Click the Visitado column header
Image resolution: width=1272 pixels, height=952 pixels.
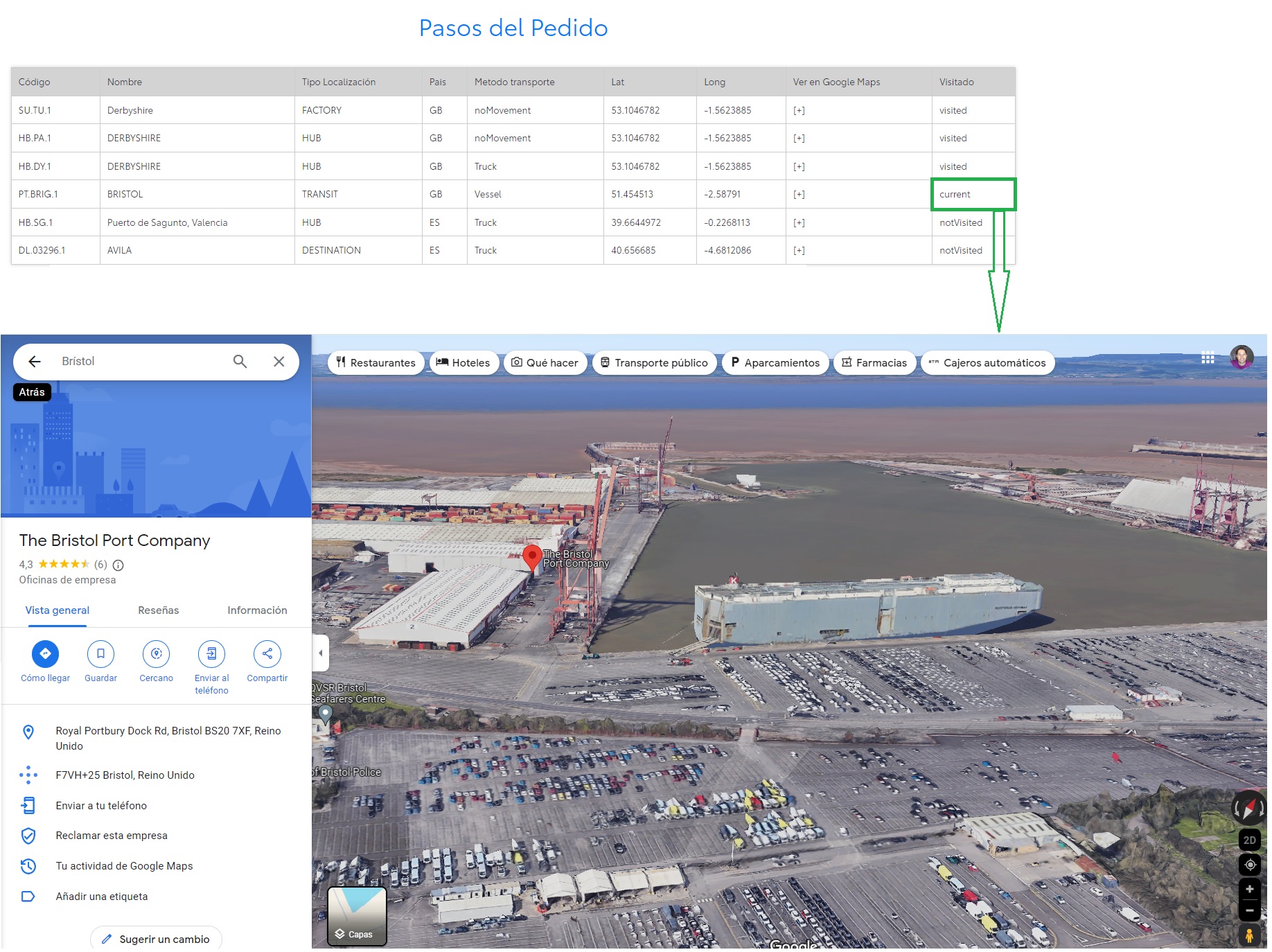coord(973,82)
